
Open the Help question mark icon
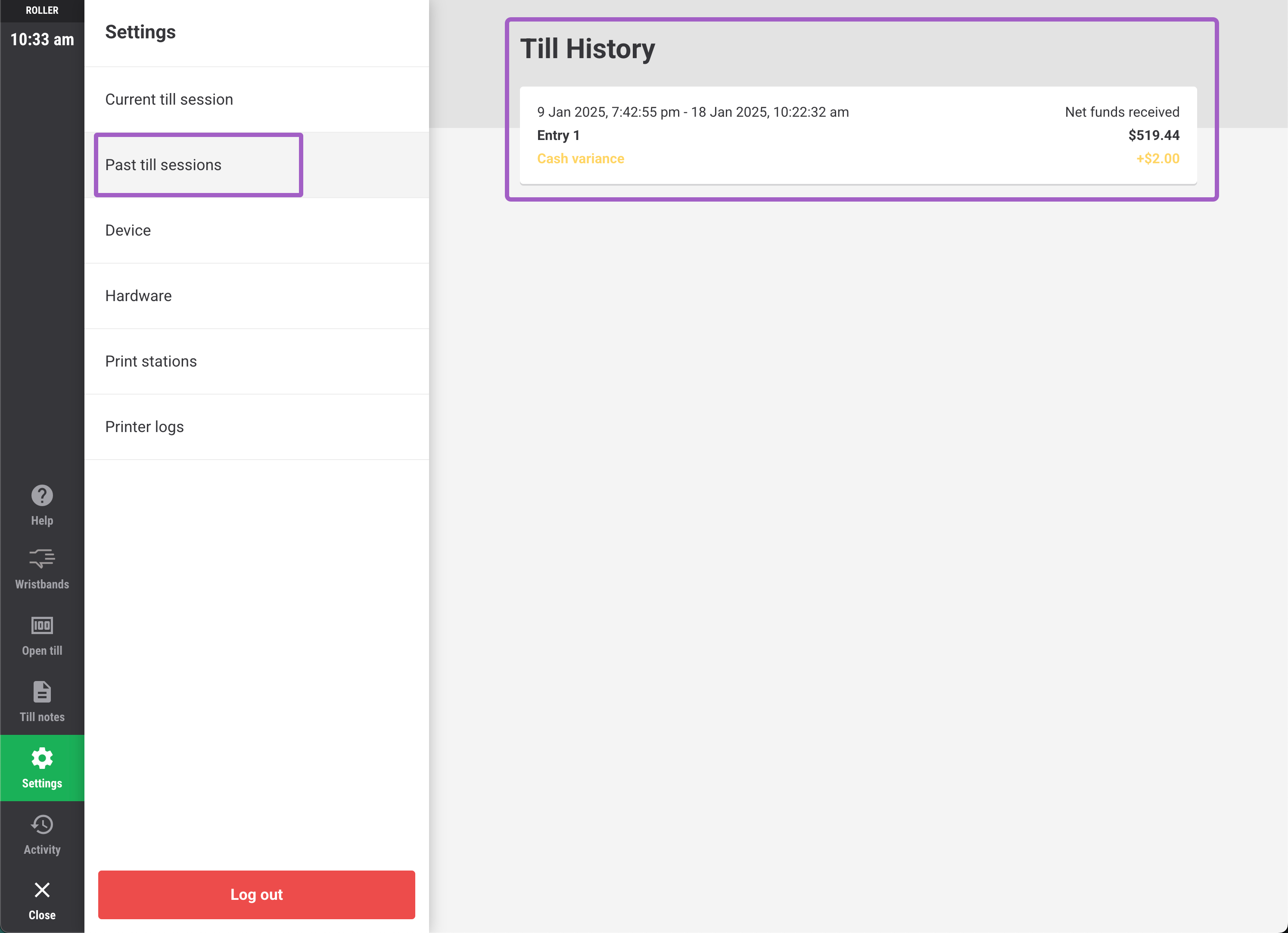[x=42, y=496]
